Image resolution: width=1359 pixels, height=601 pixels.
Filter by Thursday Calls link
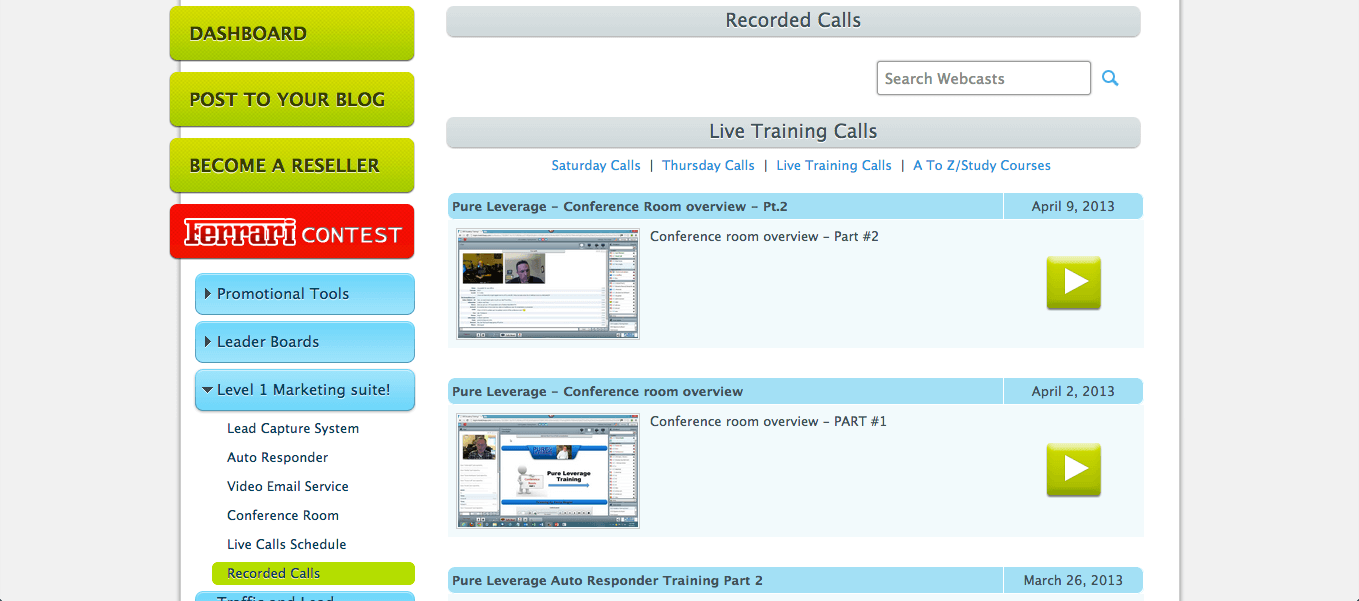point(708,165)
